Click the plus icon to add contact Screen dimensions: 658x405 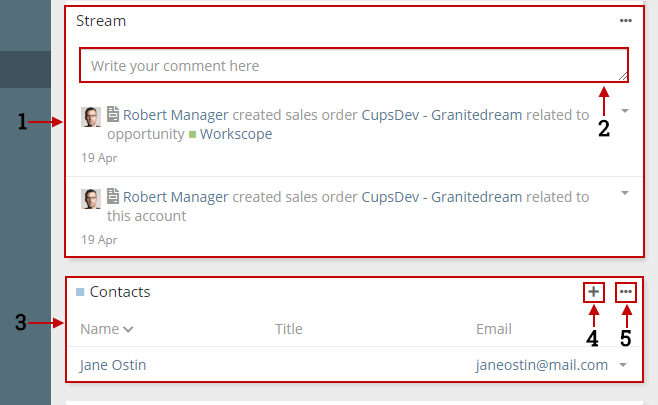click(x=593, y=292)
